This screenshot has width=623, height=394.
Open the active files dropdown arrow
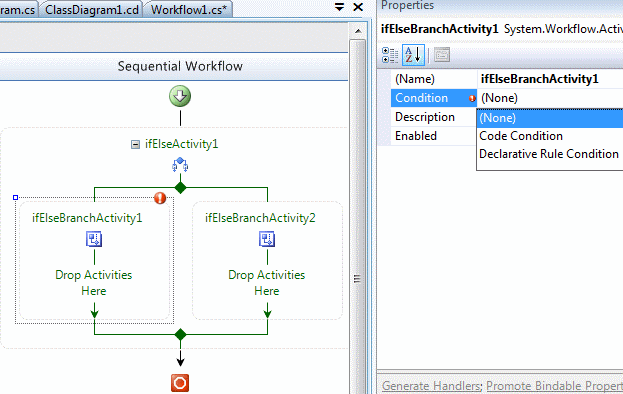339,7
